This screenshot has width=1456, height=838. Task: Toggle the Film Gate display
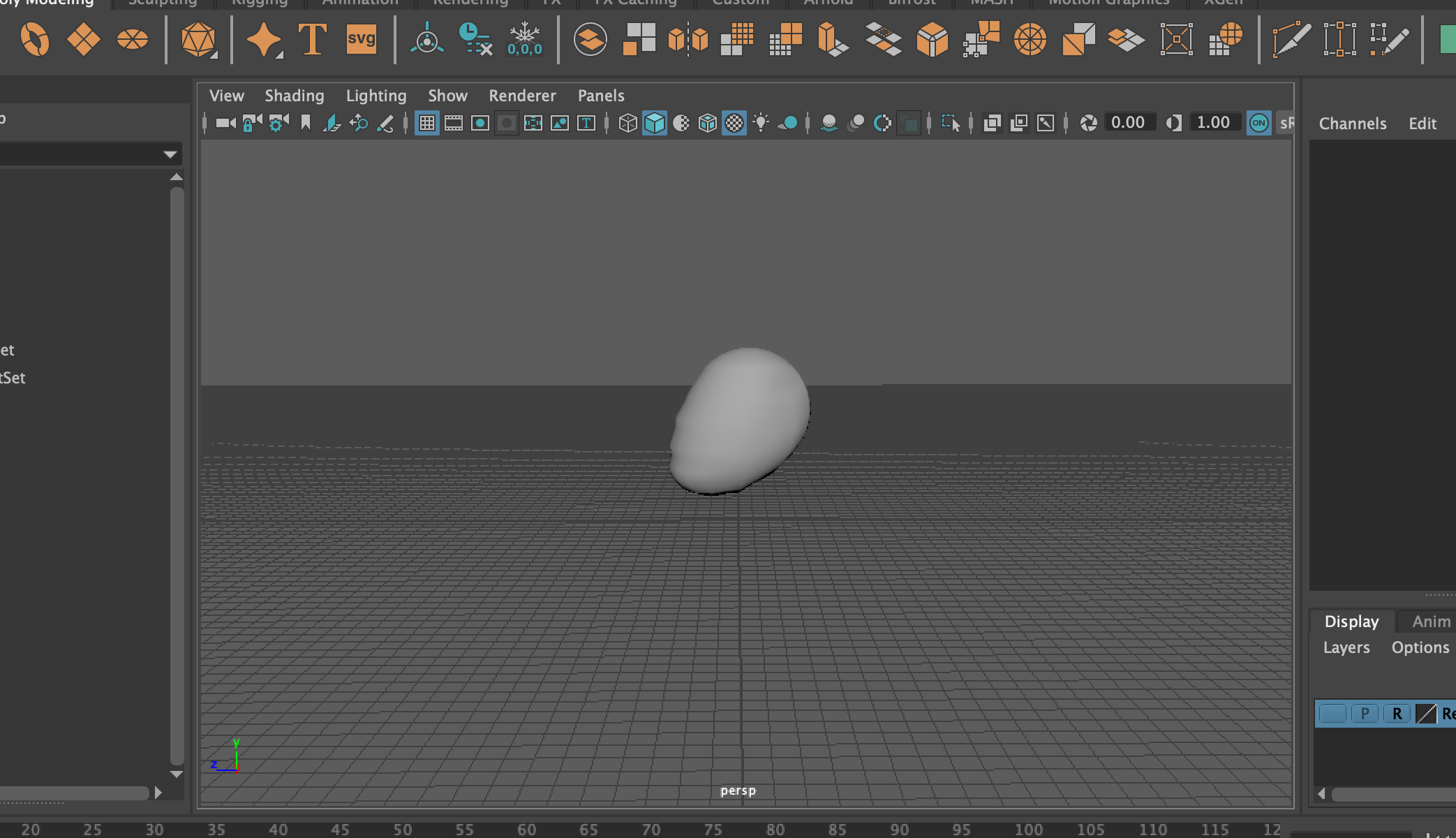pos(453,123)
